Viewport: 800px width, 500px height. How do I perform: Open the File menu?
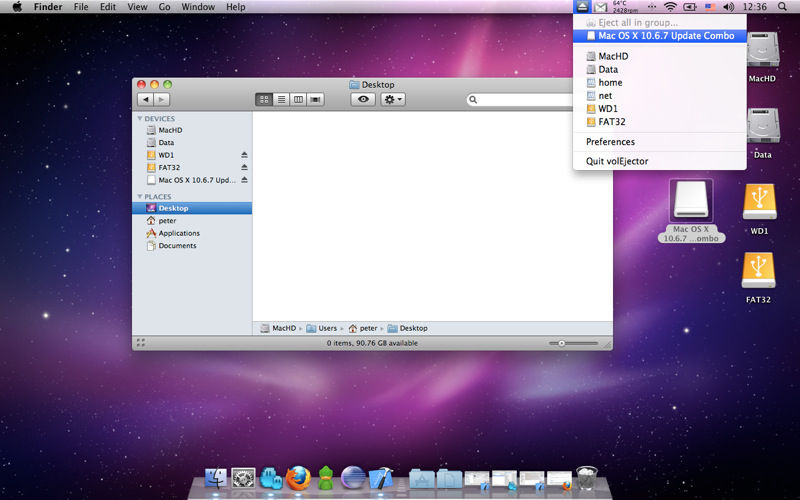(81, 7)
